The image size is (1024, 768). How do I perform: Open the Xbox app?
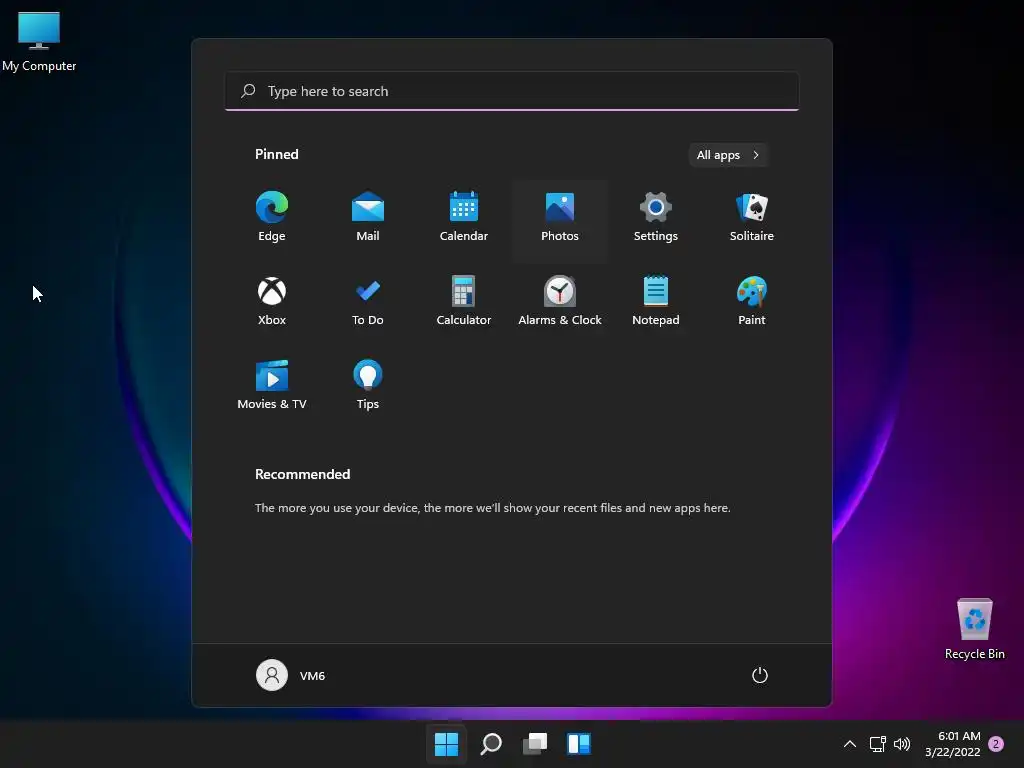pos(272,302)
